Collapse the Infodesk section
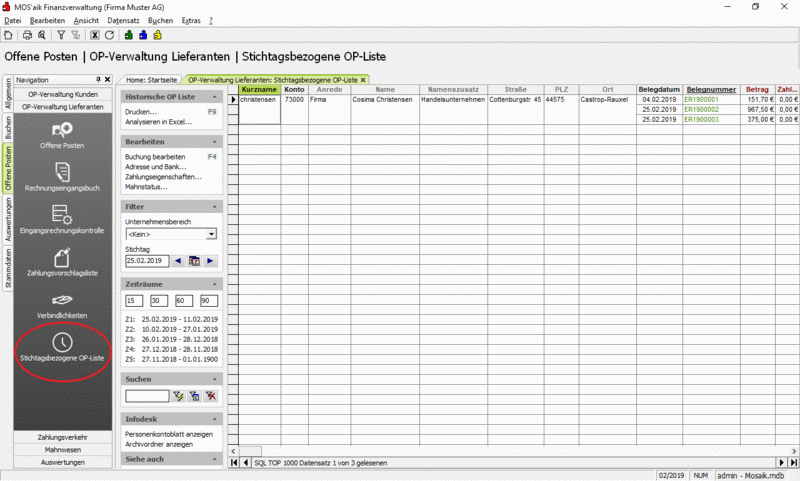 215,419
